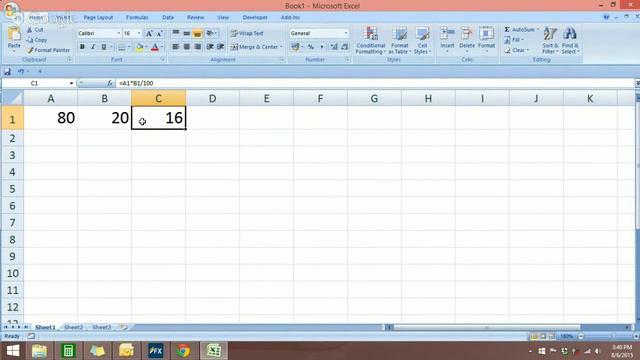The height and width of the screenshot is (360, 640).
Task: Click AutoSum button
Action: tap(519, 29)
